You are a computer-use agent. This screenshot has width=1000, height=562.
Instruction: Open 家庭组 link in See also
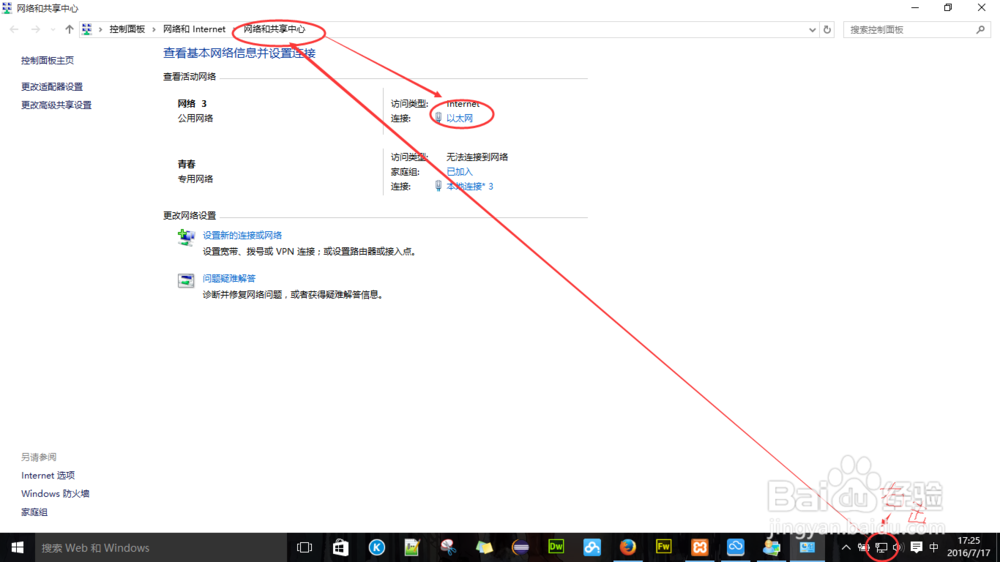tap(34, 512)
